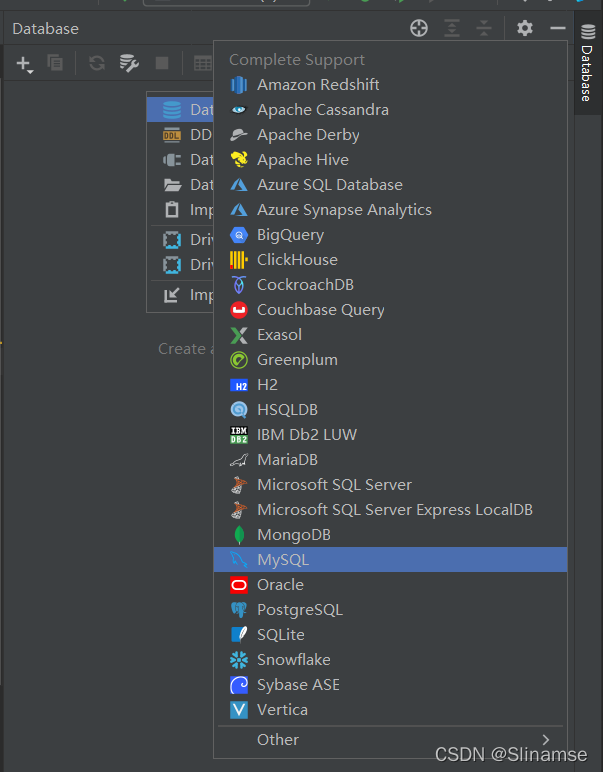
Task: Select SQLite
Action: coord(390,635)
